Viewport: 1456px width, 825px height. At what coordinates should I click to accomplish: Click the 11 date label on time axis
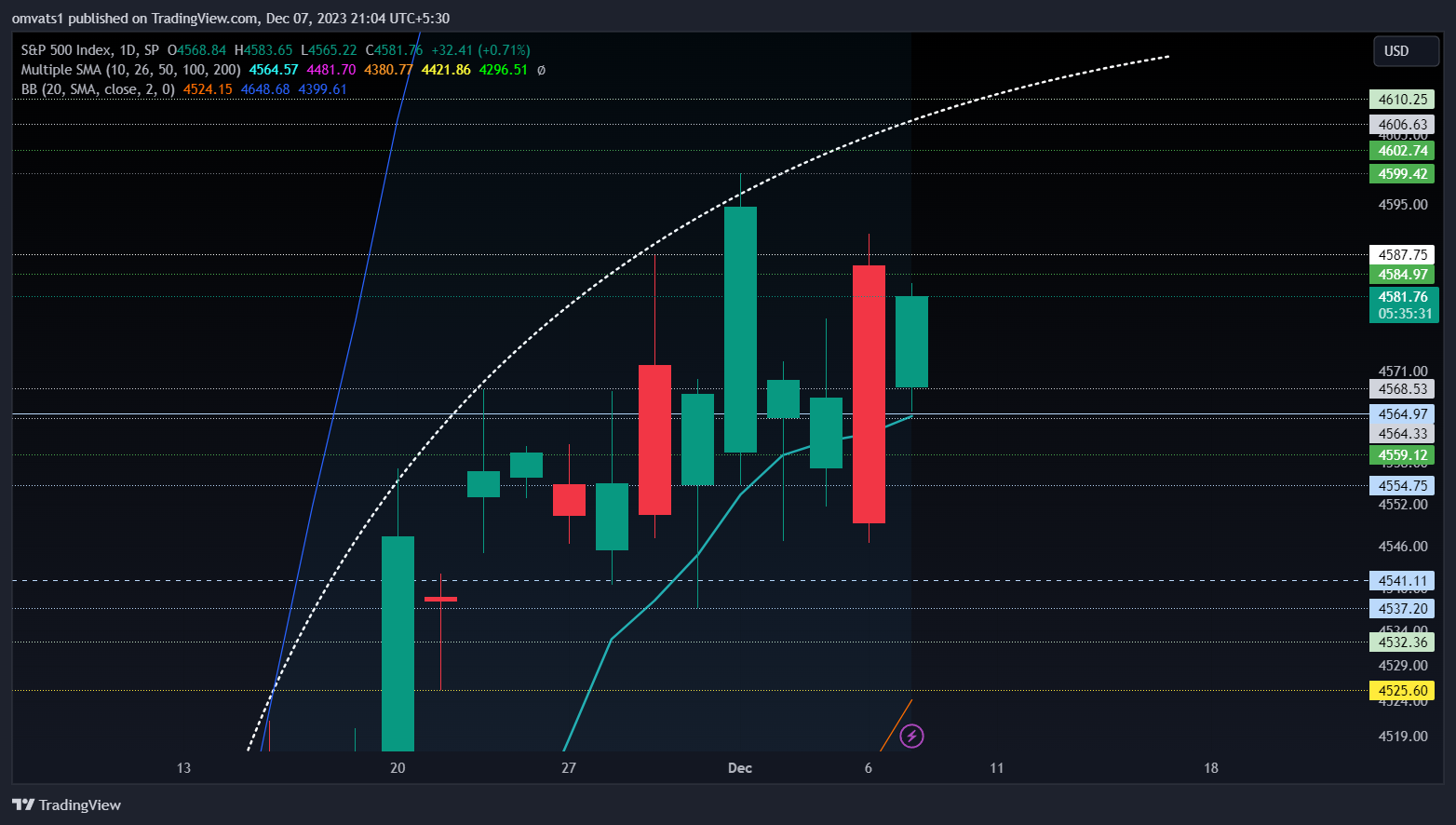[997, 768]
